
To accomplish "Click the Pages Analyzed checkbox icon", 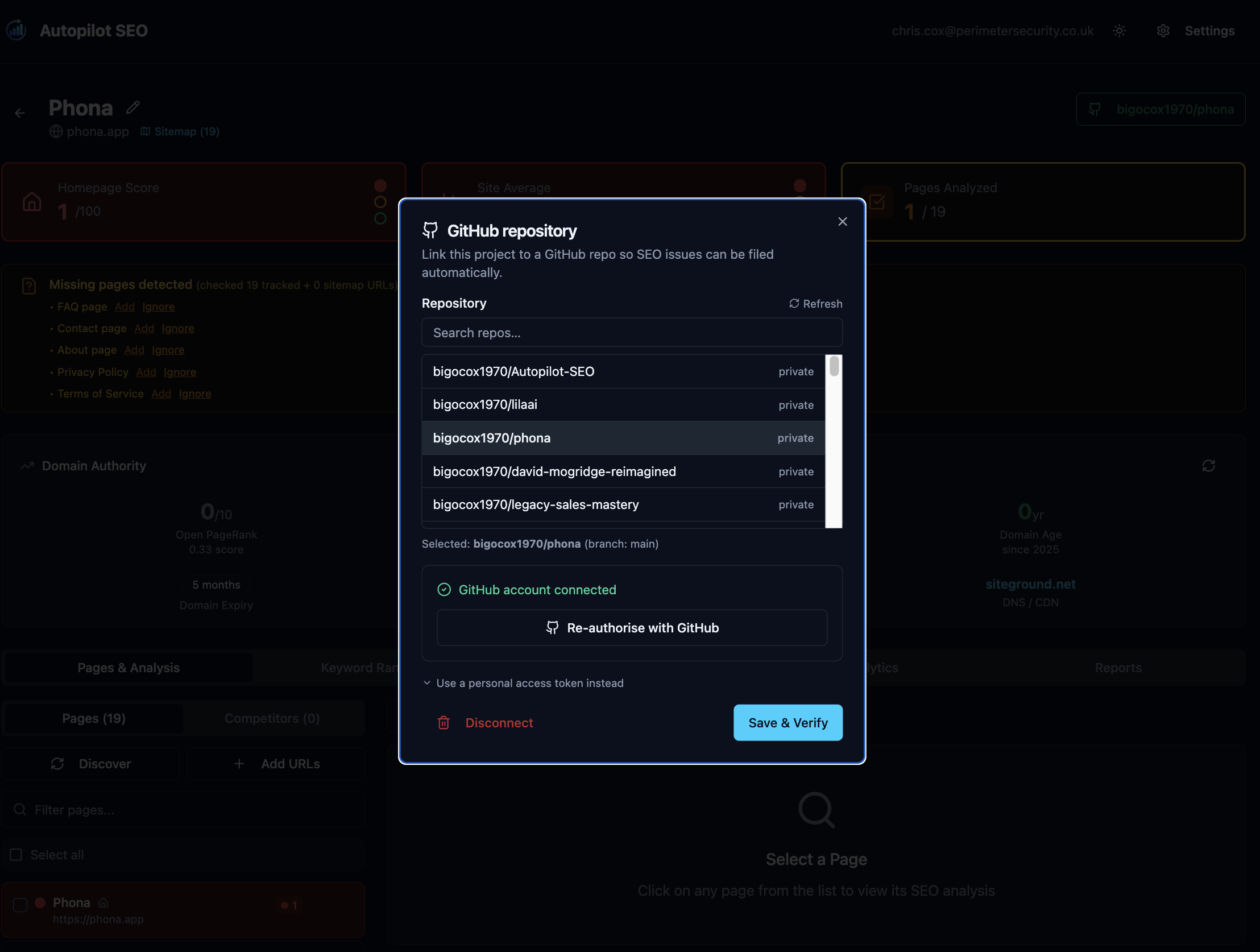I will click(877, 202).
